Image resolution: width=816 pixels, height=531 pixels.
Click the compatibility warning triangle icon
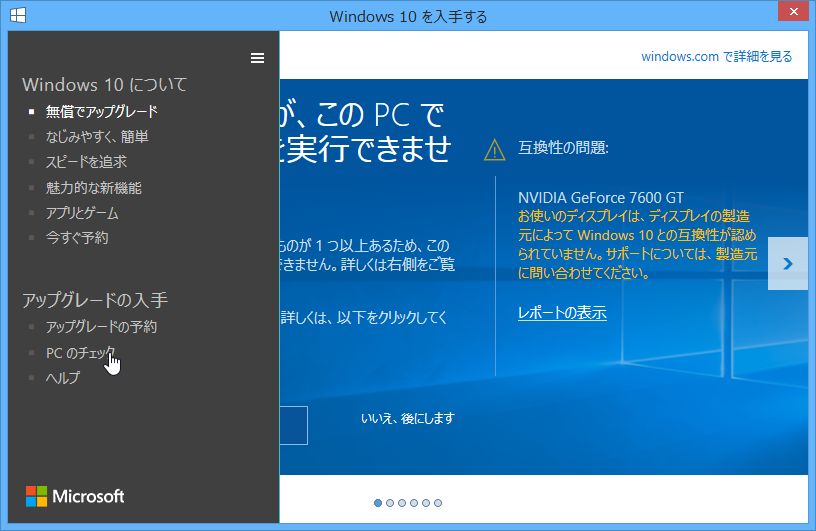coord(494,150)
